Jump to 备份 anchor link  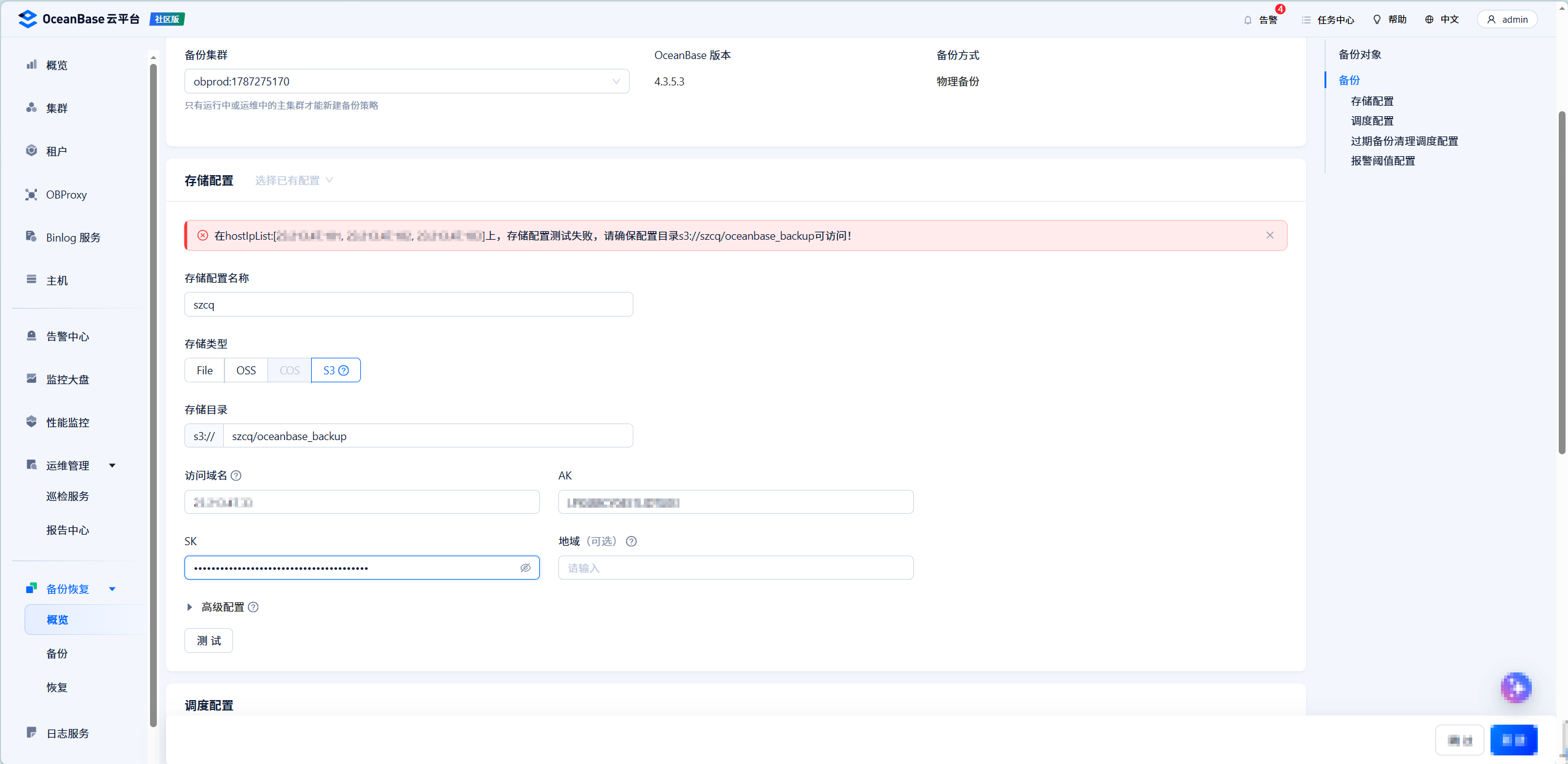1349,80
